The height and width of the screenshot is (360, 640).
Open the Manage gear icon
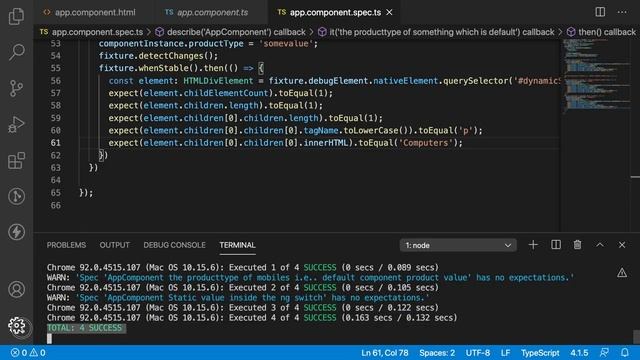16,326
